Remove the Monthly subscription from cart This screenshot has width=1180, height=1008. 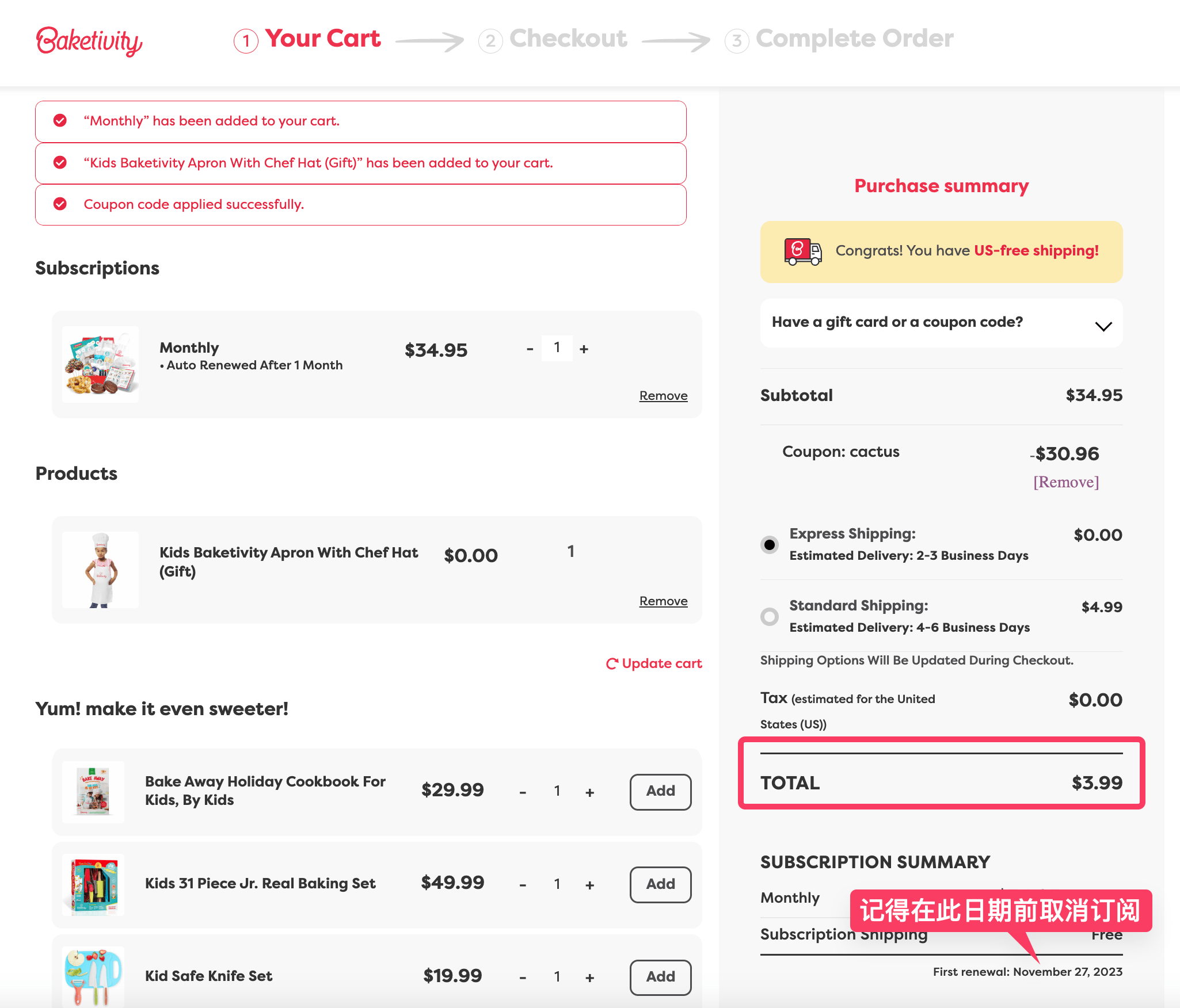(x=663, y=396)
